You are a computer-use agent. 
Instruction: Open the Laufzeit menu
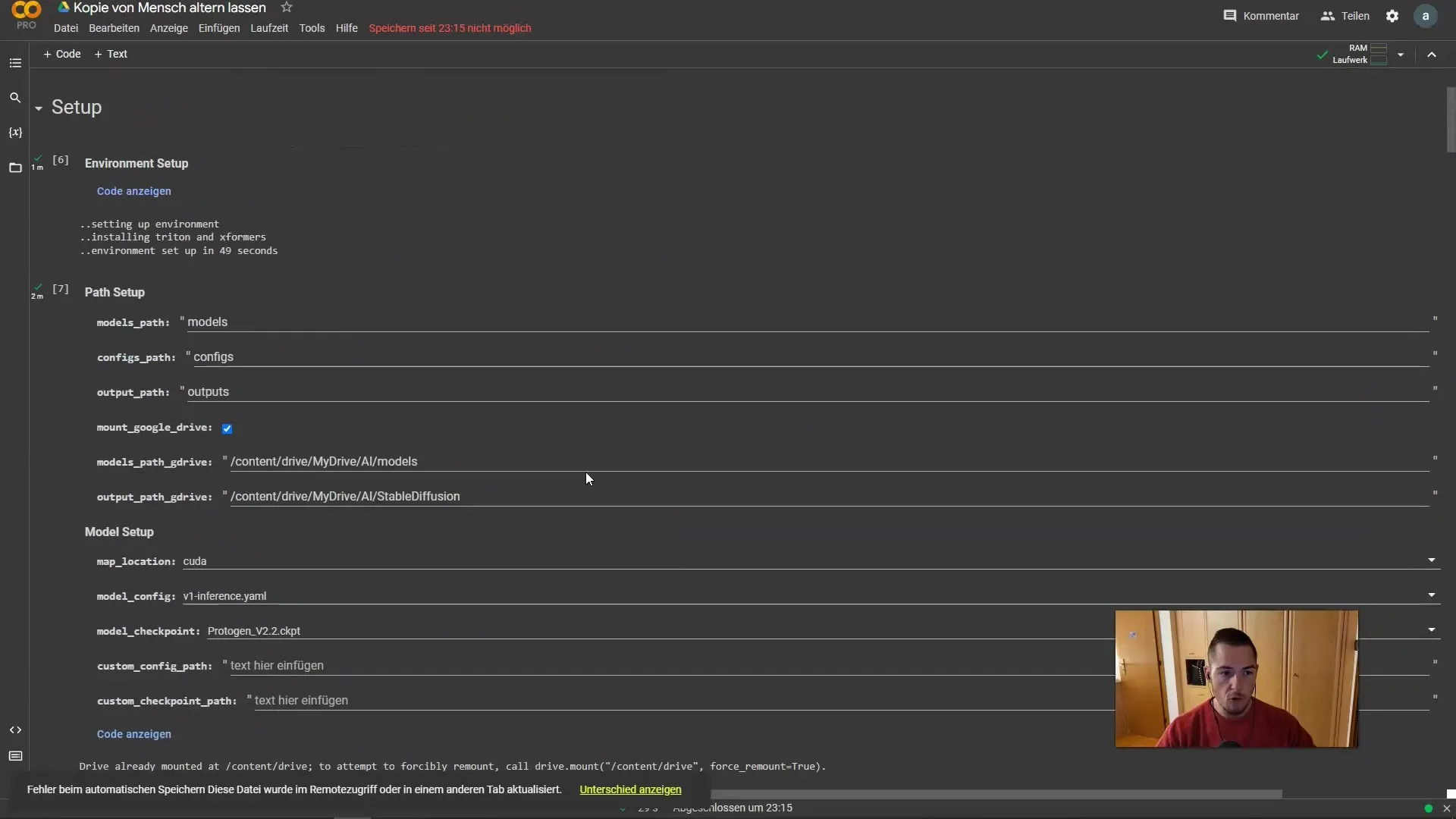(269, 27)
